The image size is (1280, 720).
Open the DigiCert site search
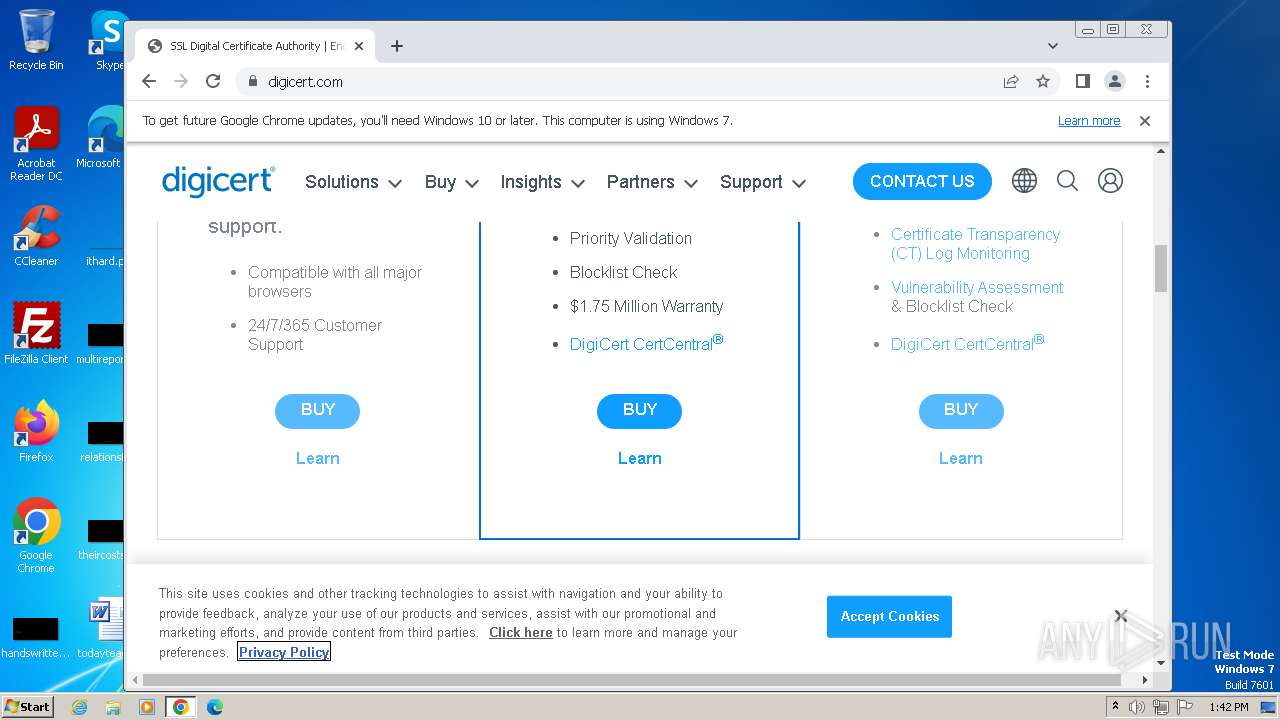coord(1067,181)
